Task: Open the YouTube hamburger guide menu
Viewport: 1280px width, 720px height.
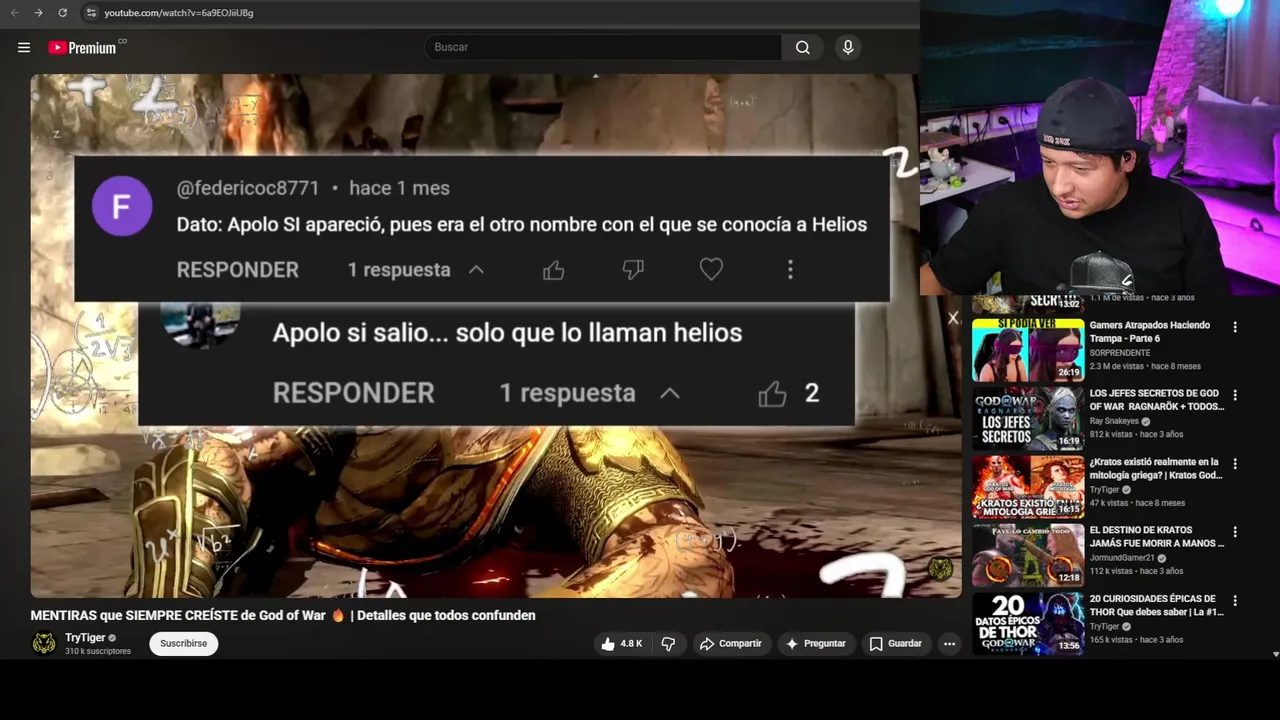Action: click(x=24, y=47)
